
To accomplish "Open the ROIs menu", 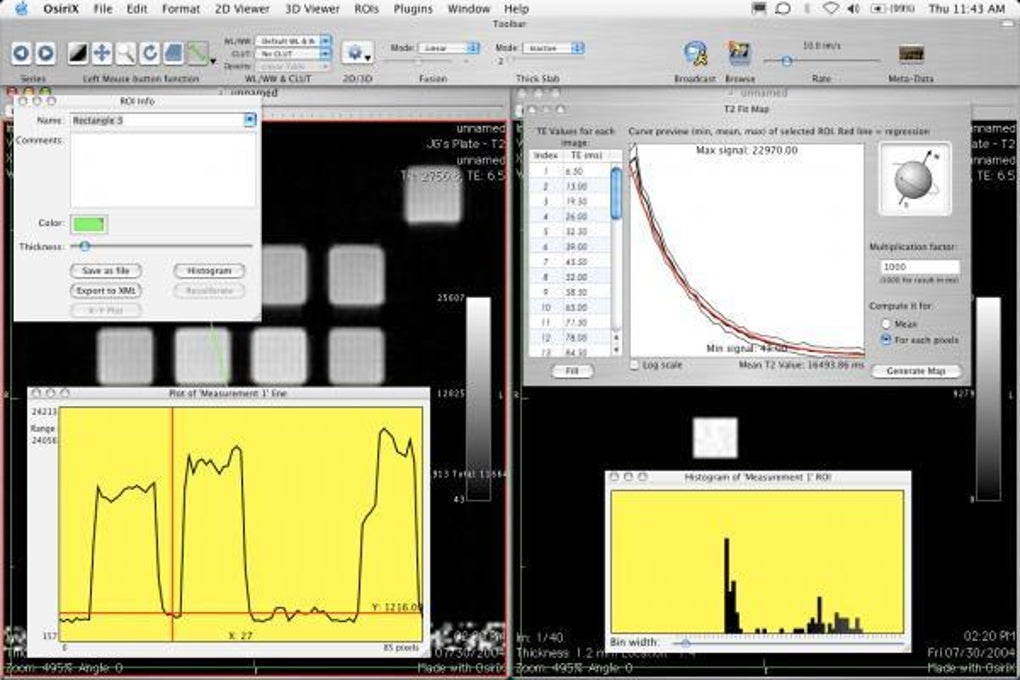I will 366,9.
